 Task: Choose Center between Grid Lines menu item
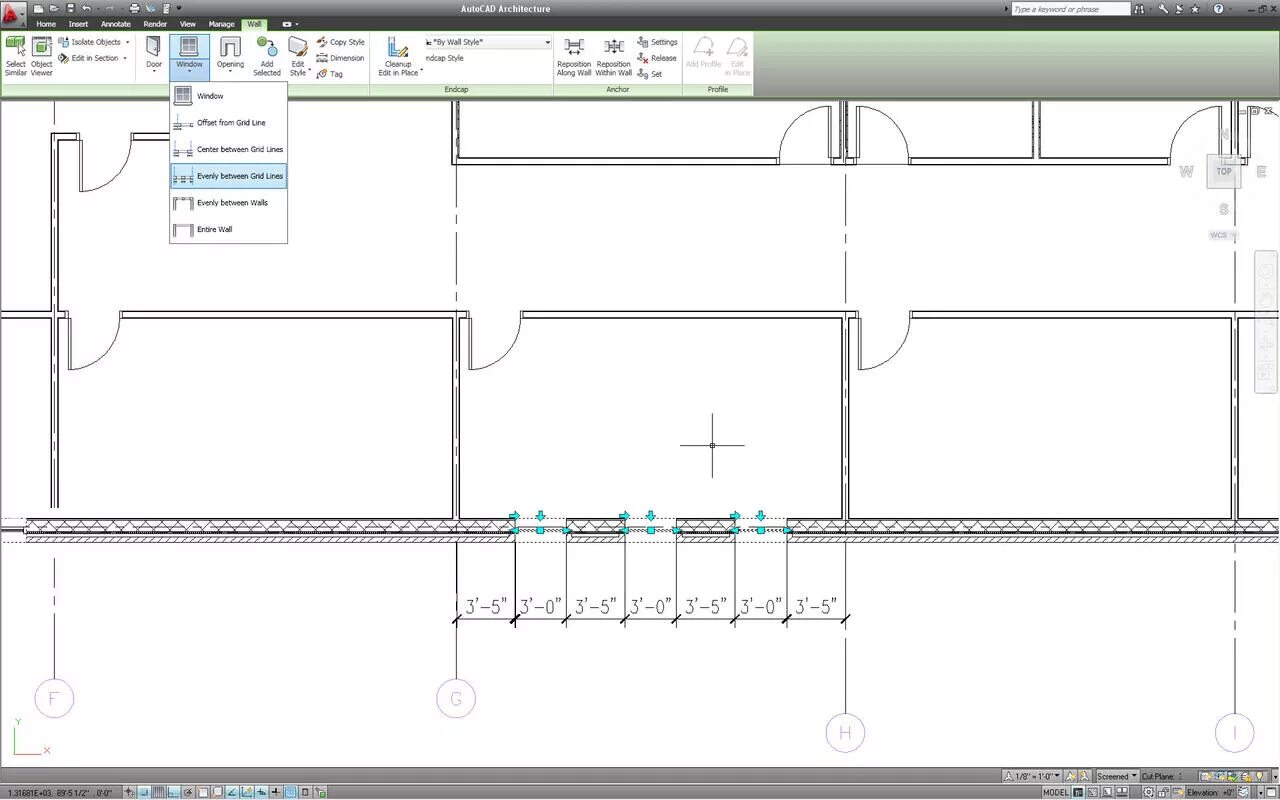tap(229, 149)
